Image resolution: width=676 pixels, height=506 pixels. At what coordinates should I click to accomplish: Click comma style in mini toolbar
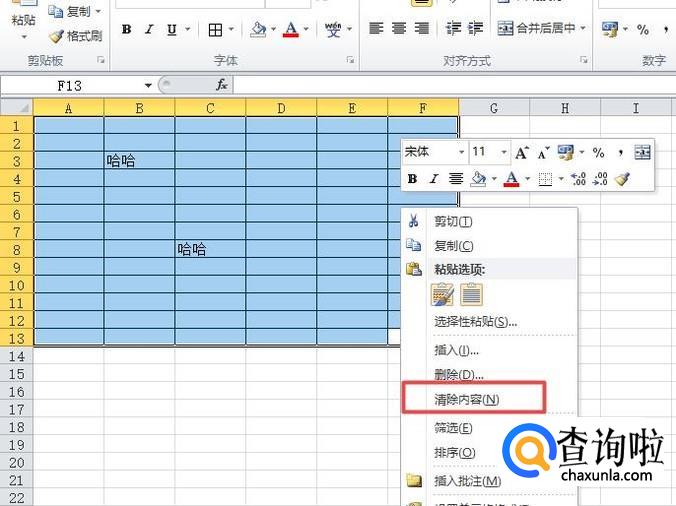[x=620, y=152]
